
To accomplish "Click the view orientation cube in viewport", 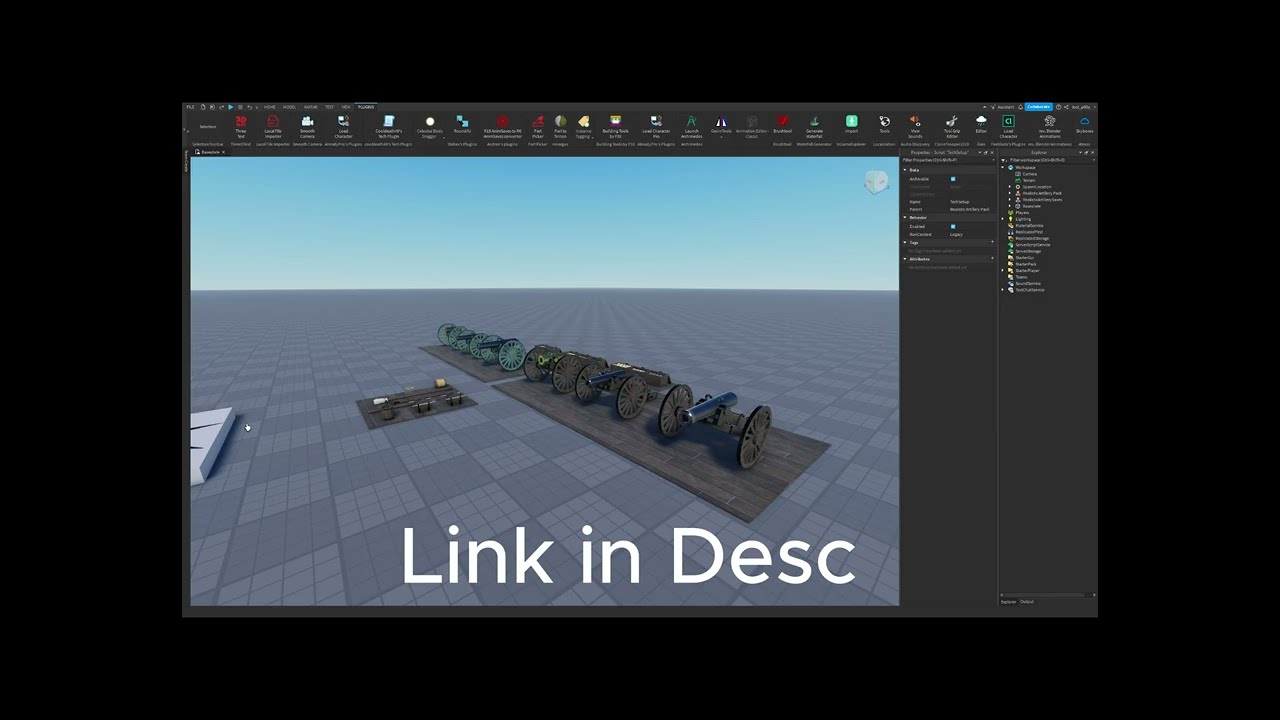I will click(x=876, y=182).
